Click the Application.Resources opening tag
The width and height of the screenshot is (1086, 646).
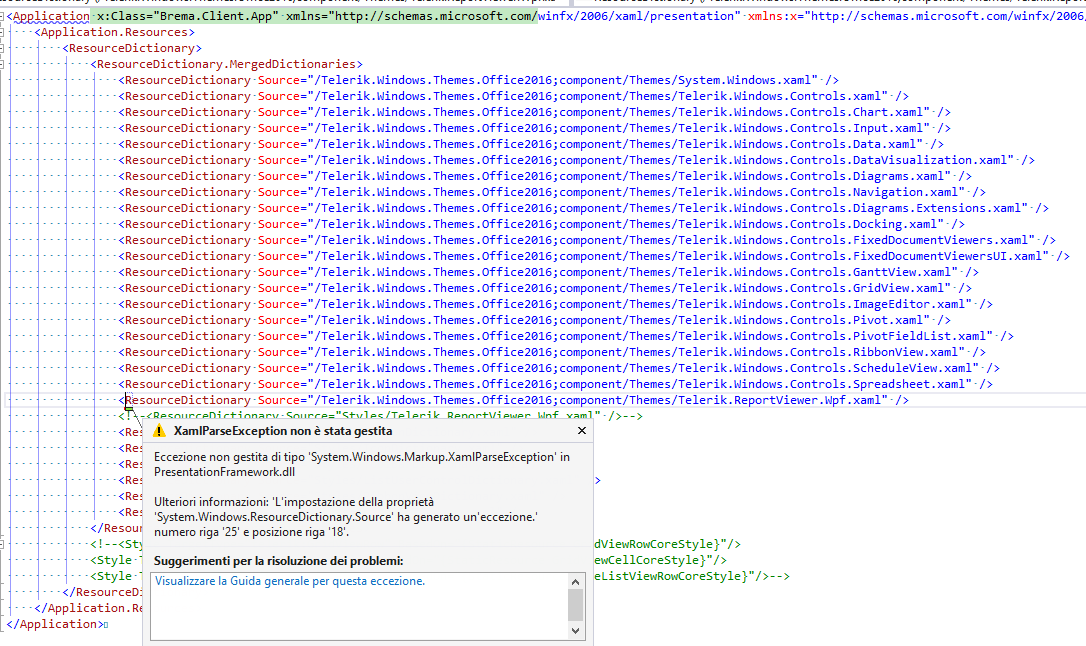[x=114, y=32]
